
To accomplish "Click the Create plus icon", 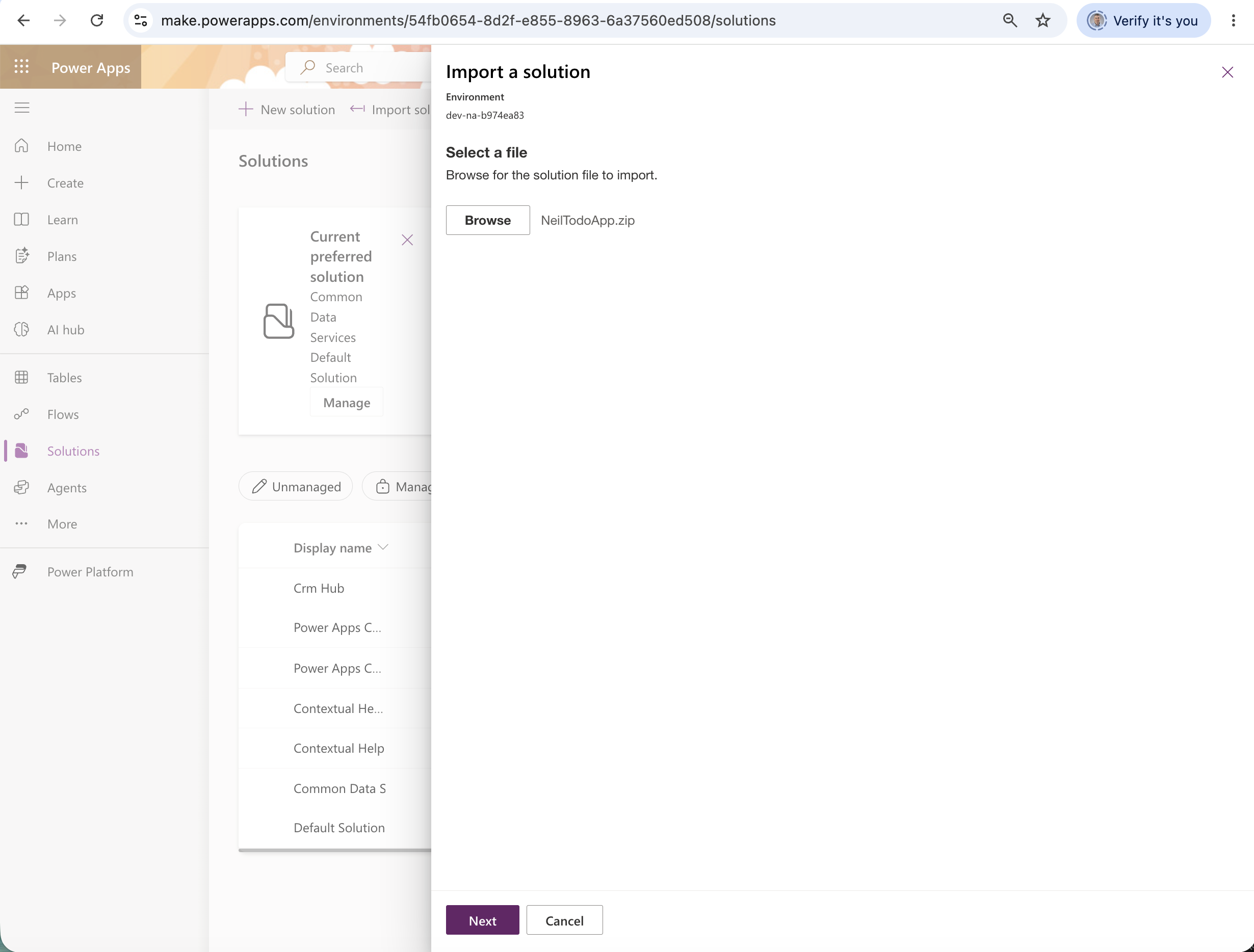I will click(21, 182).
